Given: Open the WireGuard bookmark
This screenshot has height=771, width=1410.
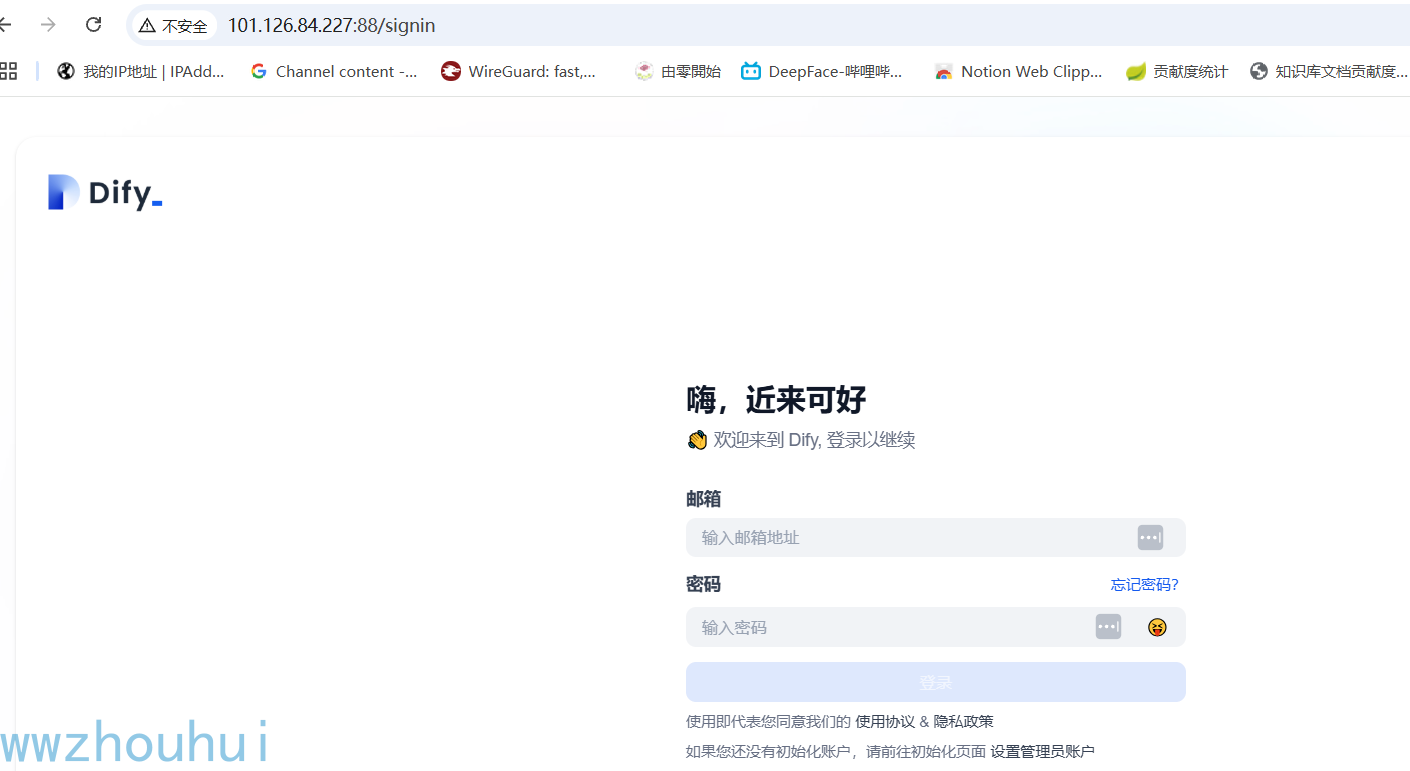Looking at the screenshot, I should [x=519, y=71].
